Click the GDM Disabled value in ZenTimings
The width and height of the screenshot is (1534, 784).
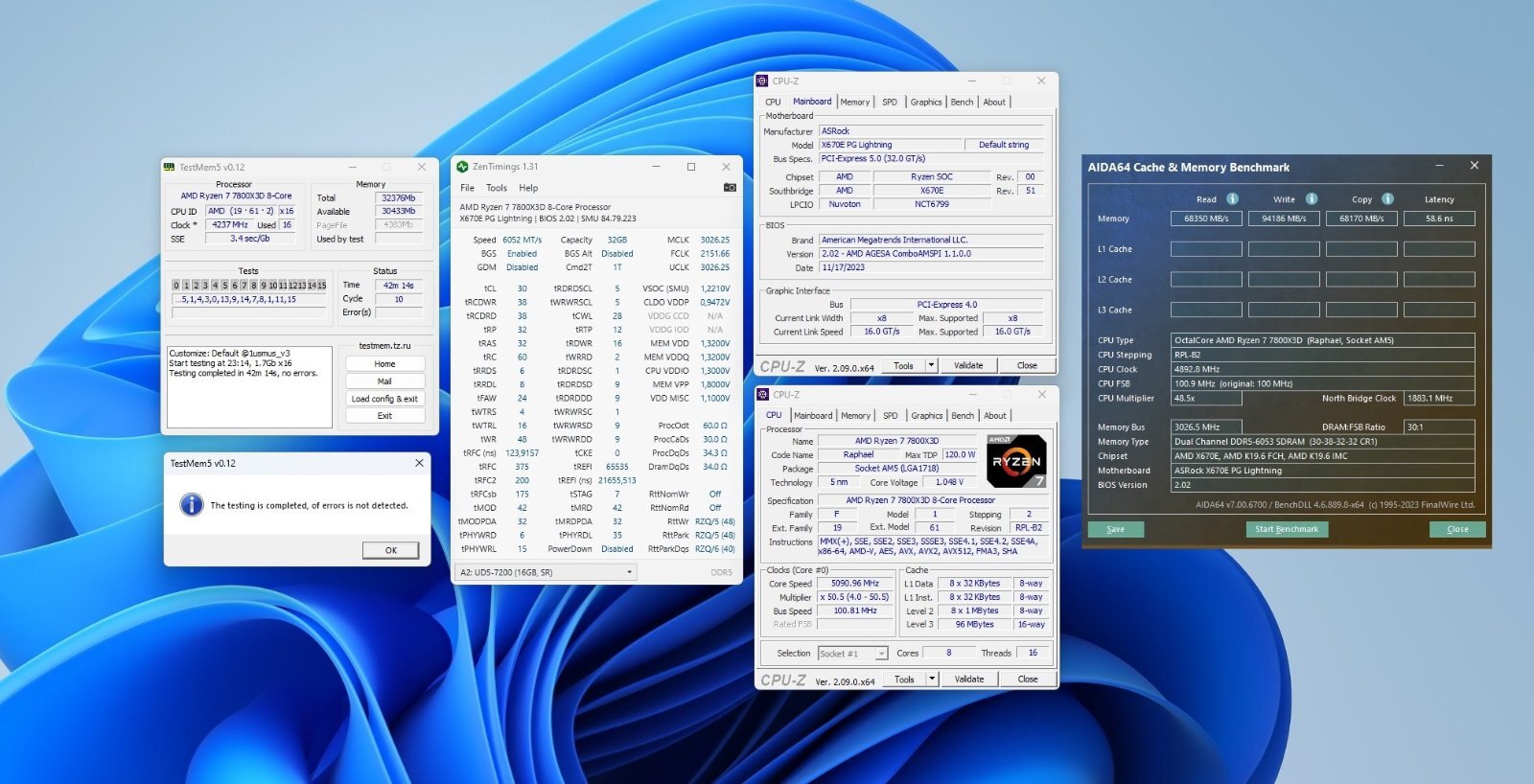click(x=522, y=267)
